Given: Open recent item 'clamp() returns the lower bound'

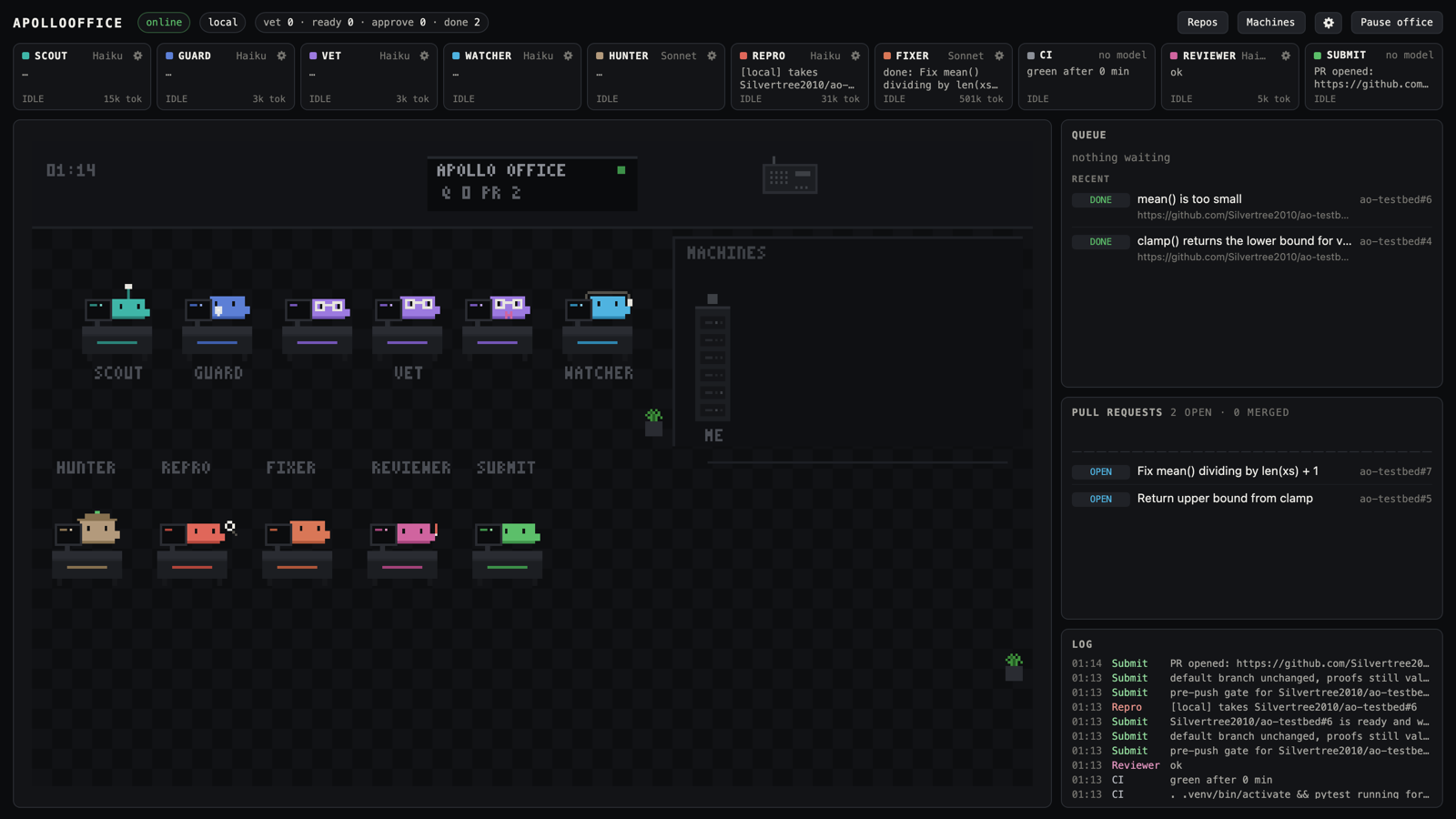Looking at the screenshot, I should pos(1251,248).
